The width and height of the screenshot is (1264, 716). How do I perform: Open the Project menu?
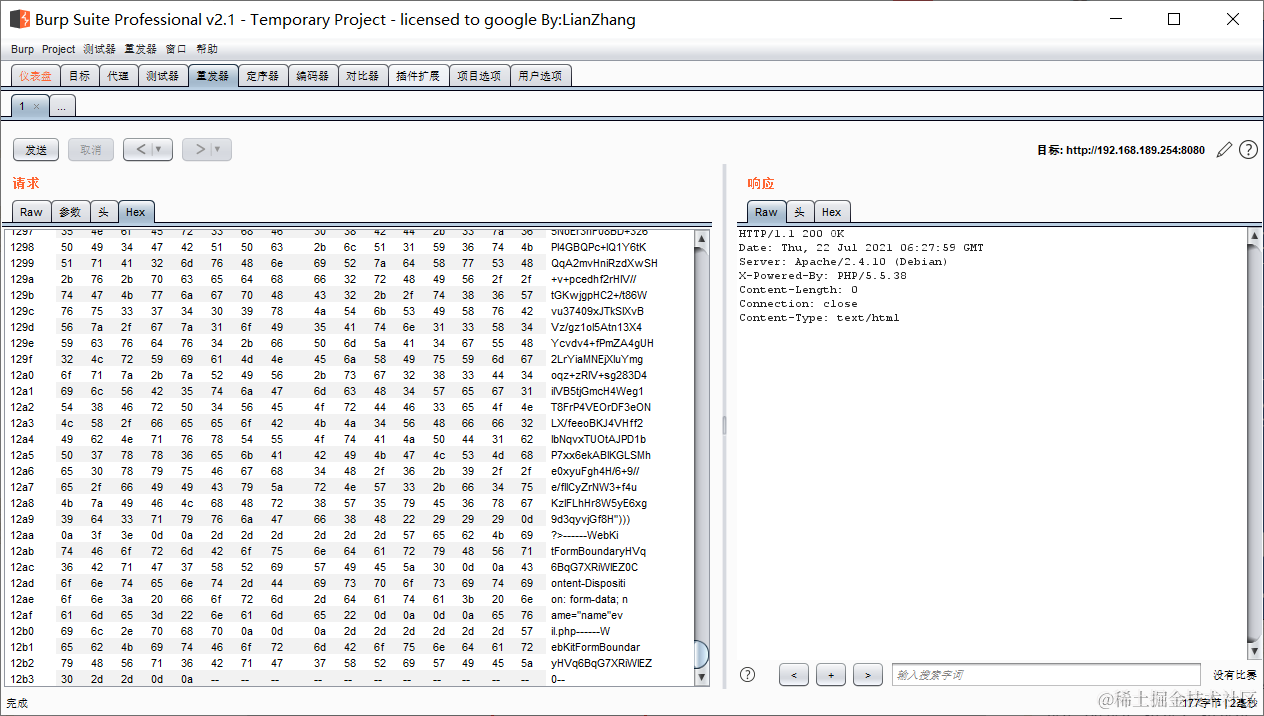pos(58,49)
